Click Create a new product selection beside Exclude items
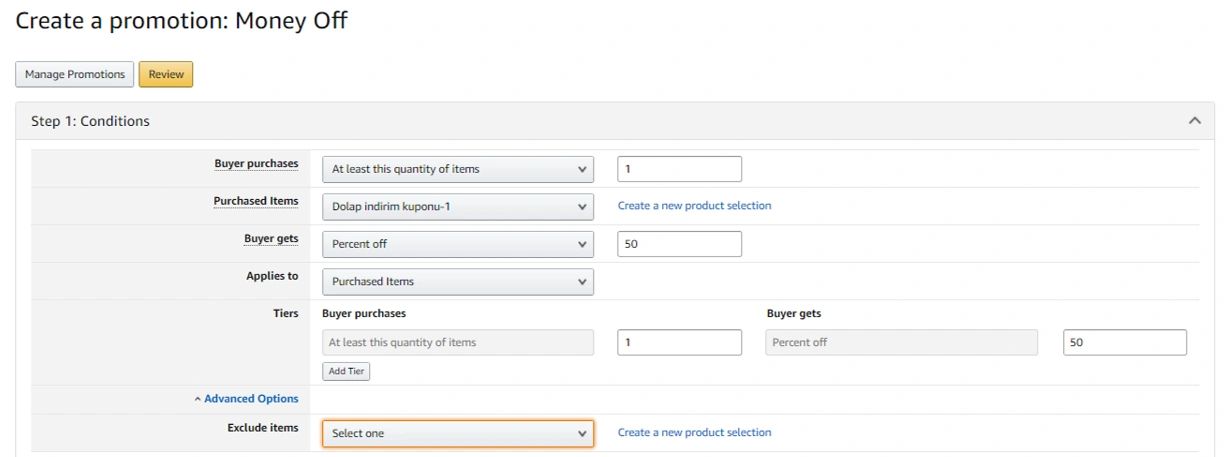Image resolution: width=1231 pixels, height=457 pixels. (694, 433)
